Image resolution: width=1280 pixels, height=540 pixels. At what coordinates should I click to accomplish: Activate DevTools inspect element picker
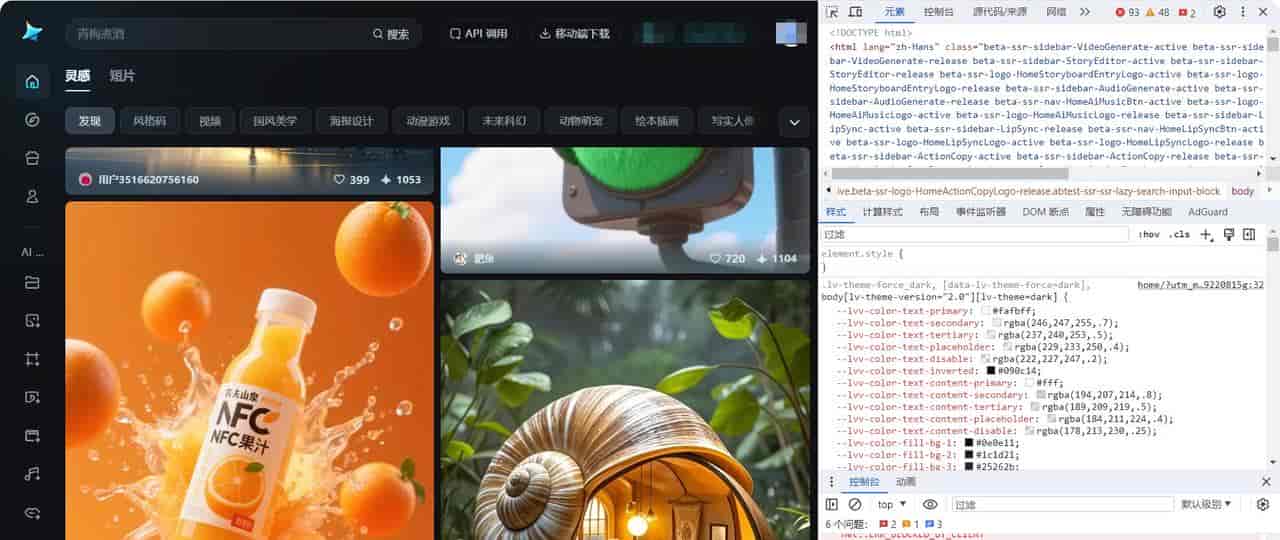click(831, 12)
